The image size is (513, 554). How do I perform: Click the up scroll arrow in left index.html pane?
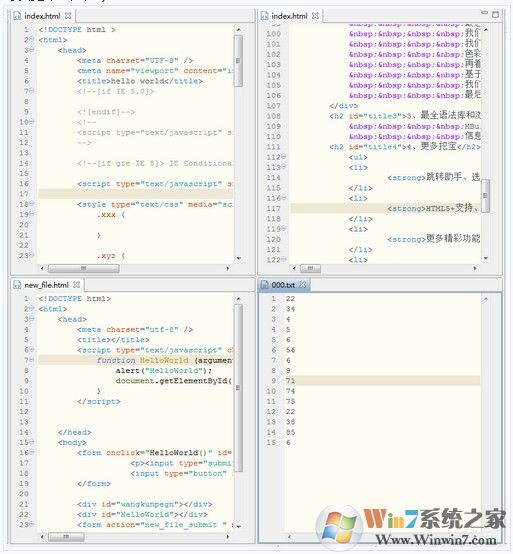[x=238, y=30]
